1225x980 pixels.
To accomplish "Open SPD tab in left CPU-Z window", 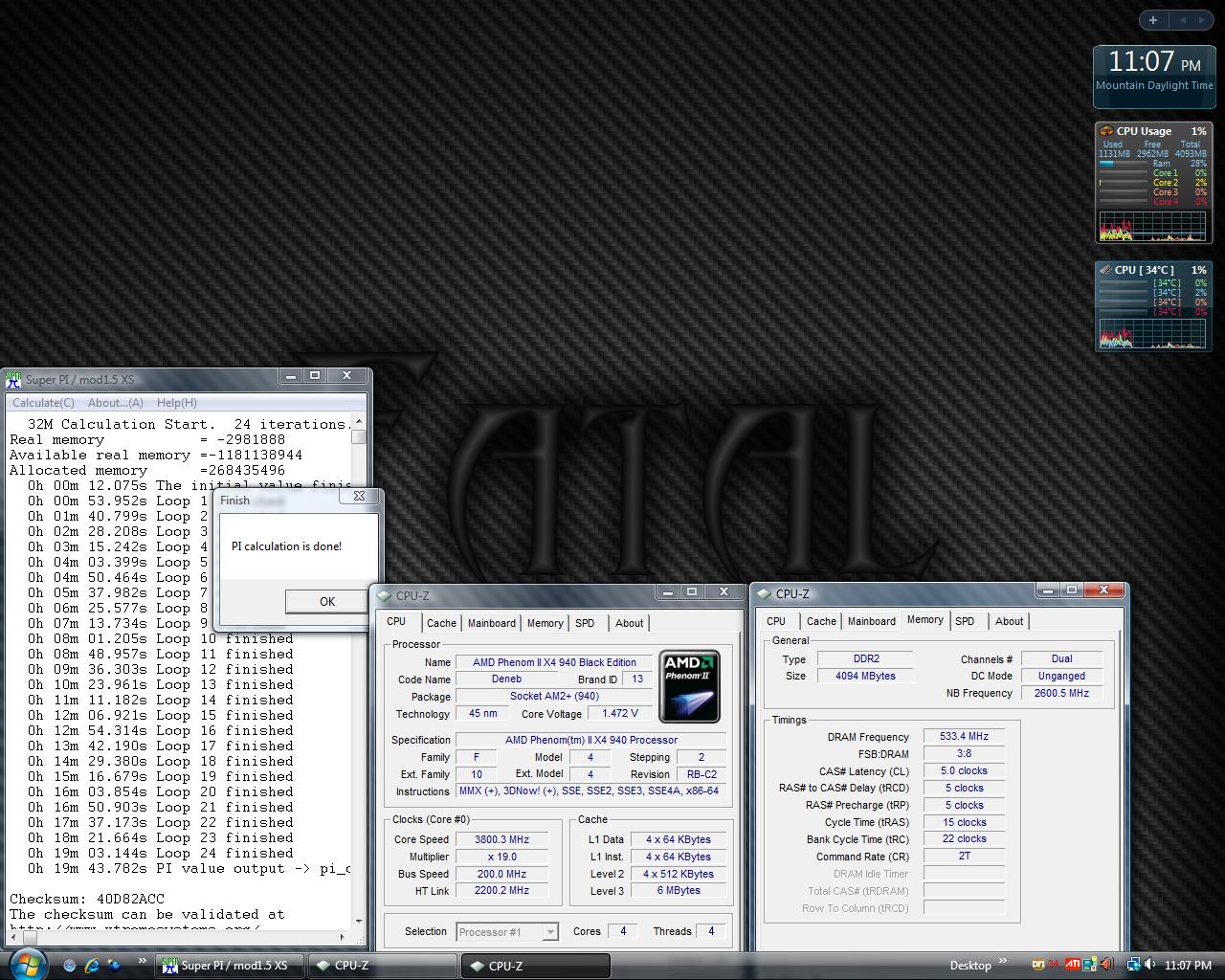I will coord(585,623).
